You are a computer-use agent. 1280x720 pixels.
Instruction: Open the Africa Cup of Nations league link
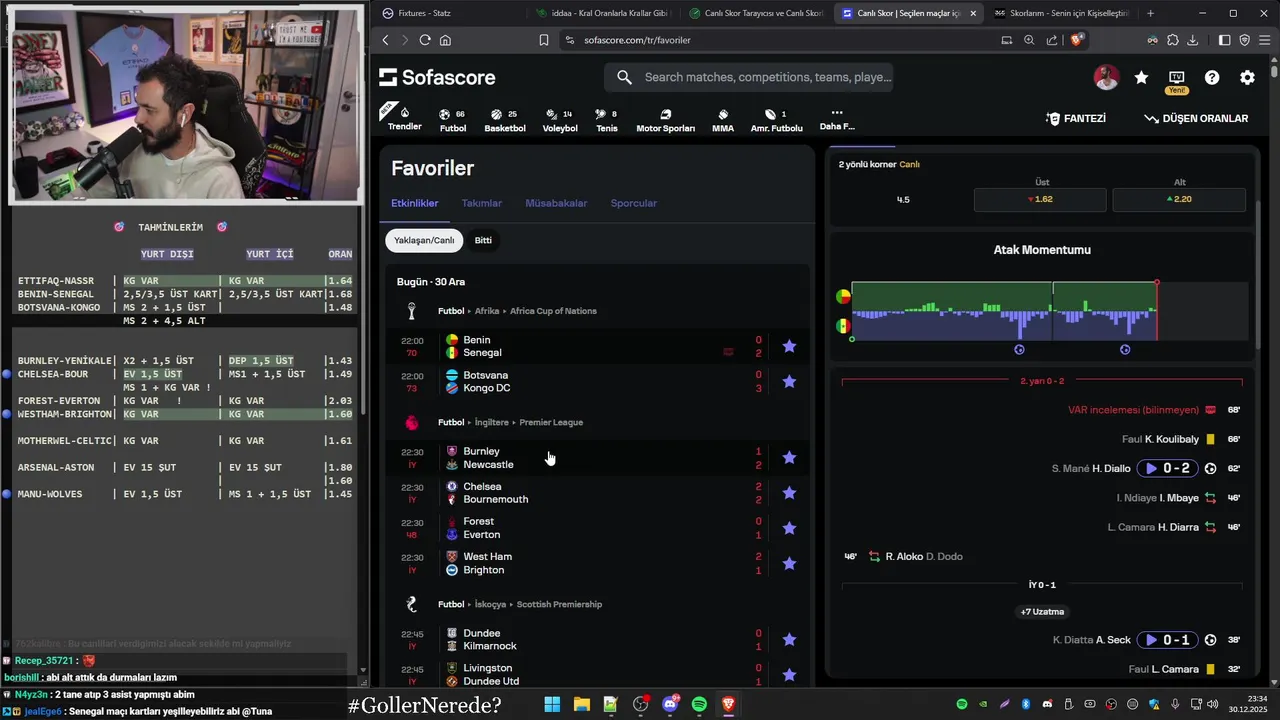pyautogui.click(x=553, y=311)
